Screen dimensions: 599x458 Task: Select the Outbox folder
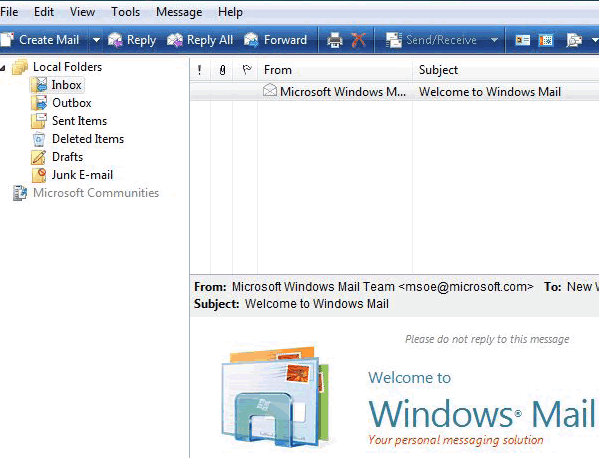72,103
